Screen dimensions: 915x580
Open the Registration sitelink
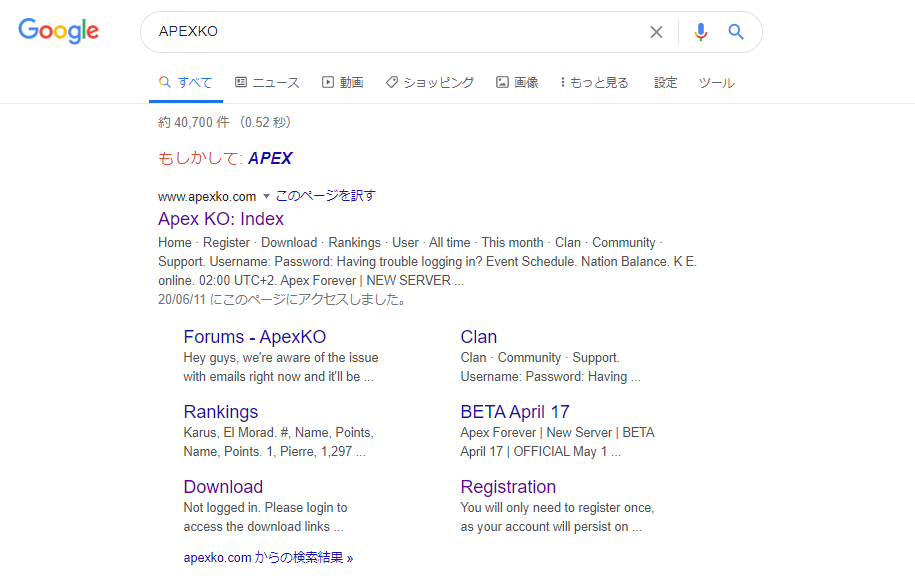pyautogui.click(x=508, y=487)
